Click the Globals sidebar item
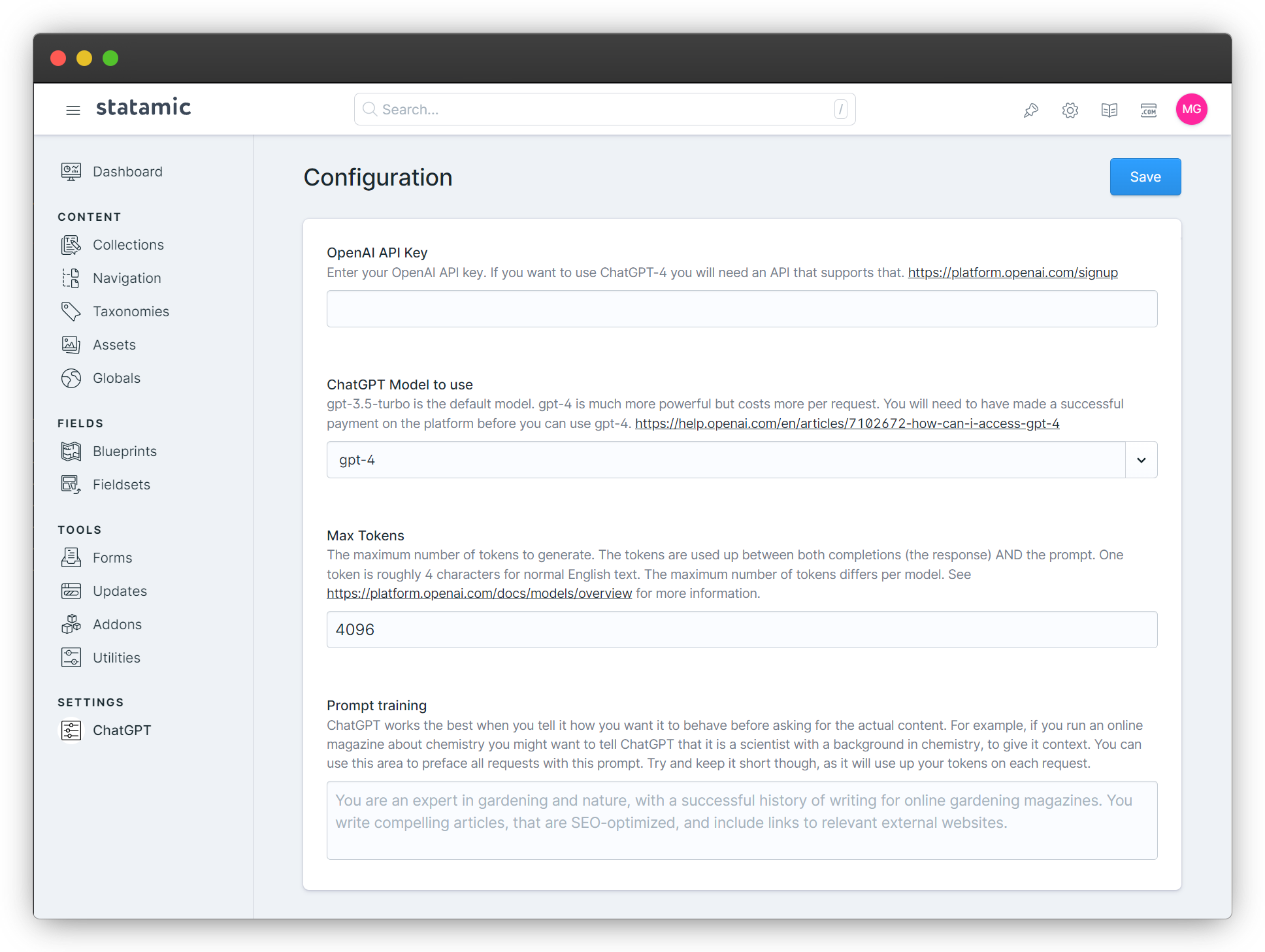Image resolution: width=1265 pixels, height=952 pixels. [116, 378]
